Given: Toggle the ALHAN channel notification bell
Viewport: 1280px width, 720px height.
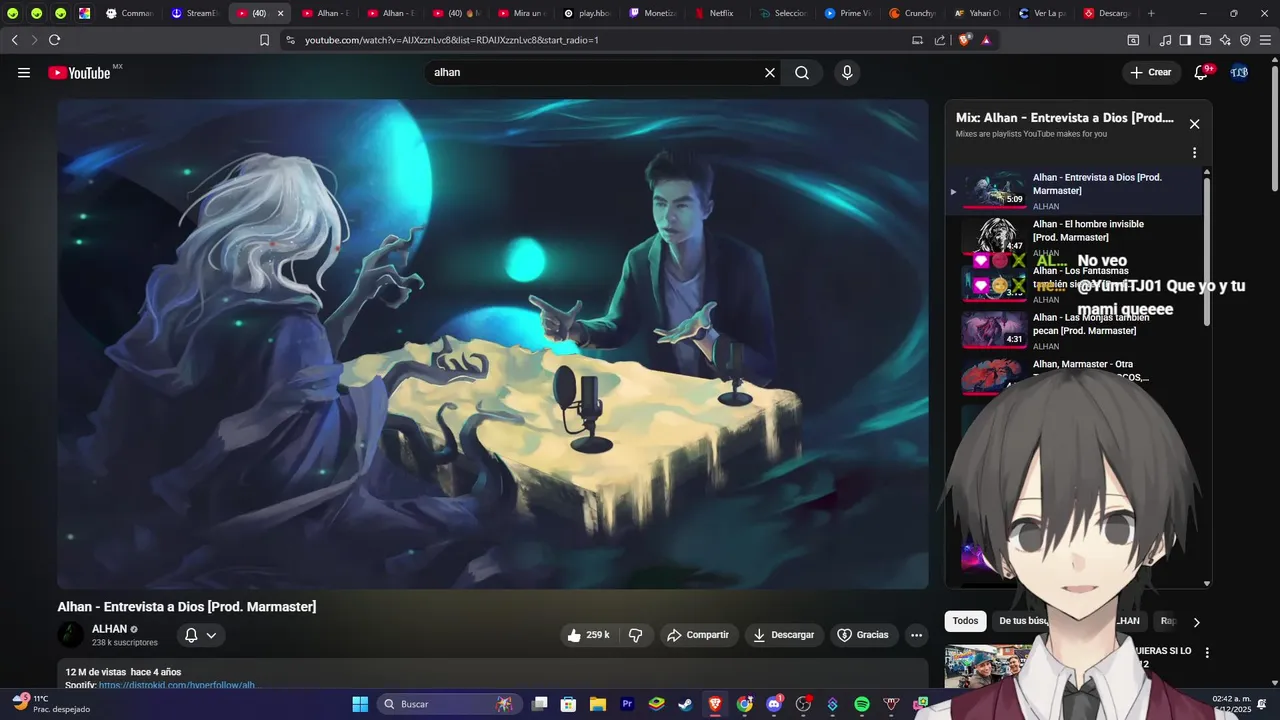Looking at the screenshot, I should (x=191, y=635).
